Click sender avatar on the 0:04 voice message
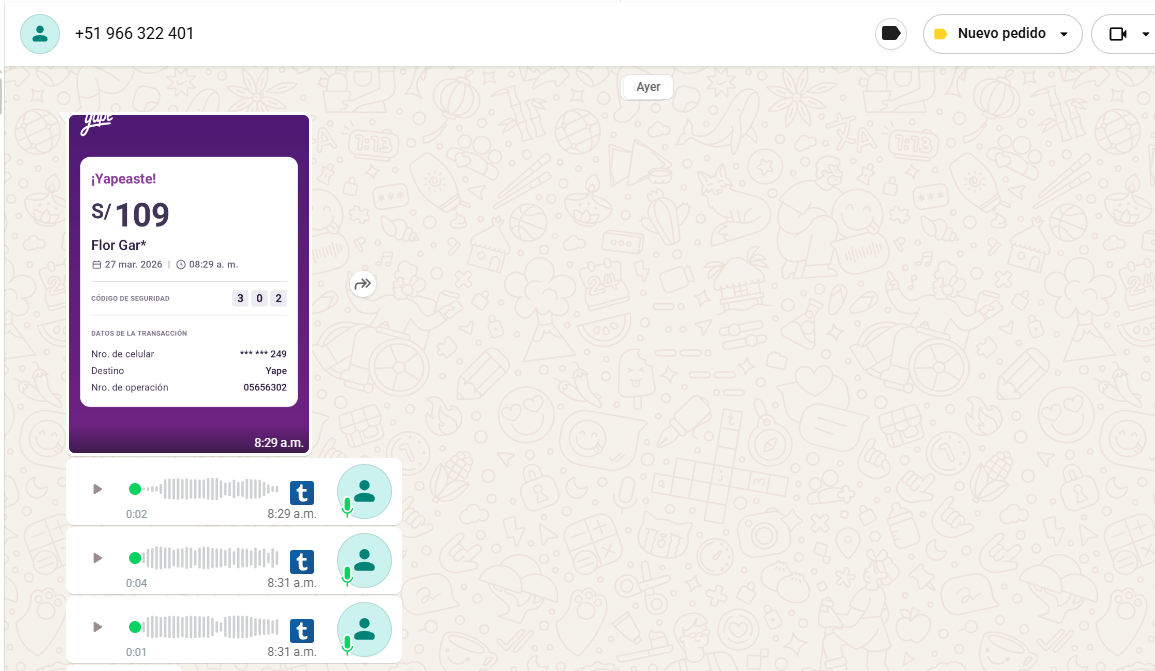 click(364, 560)
